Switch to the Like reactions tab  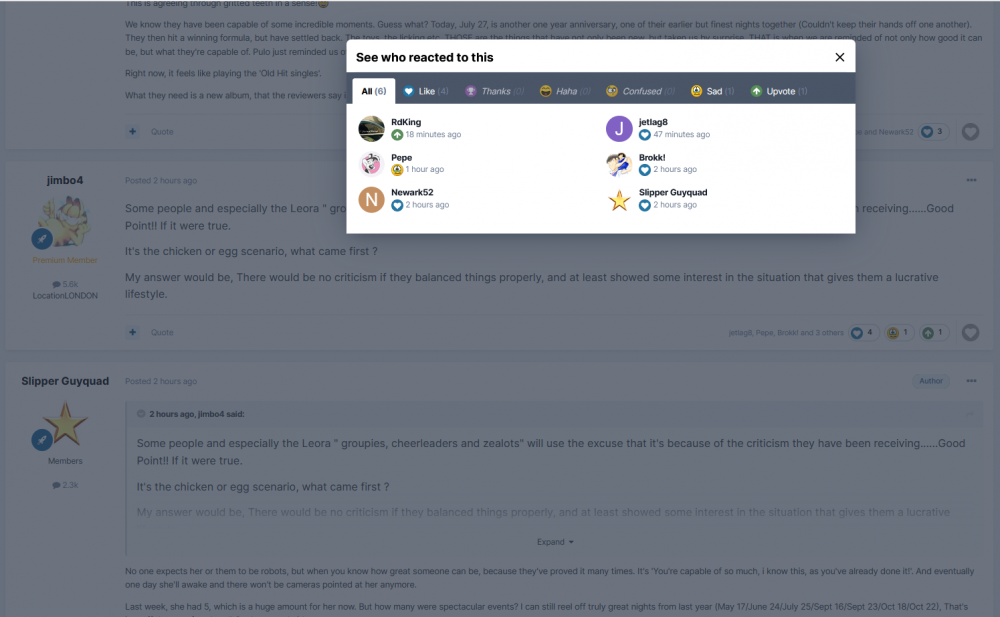[x=426, y=91]
